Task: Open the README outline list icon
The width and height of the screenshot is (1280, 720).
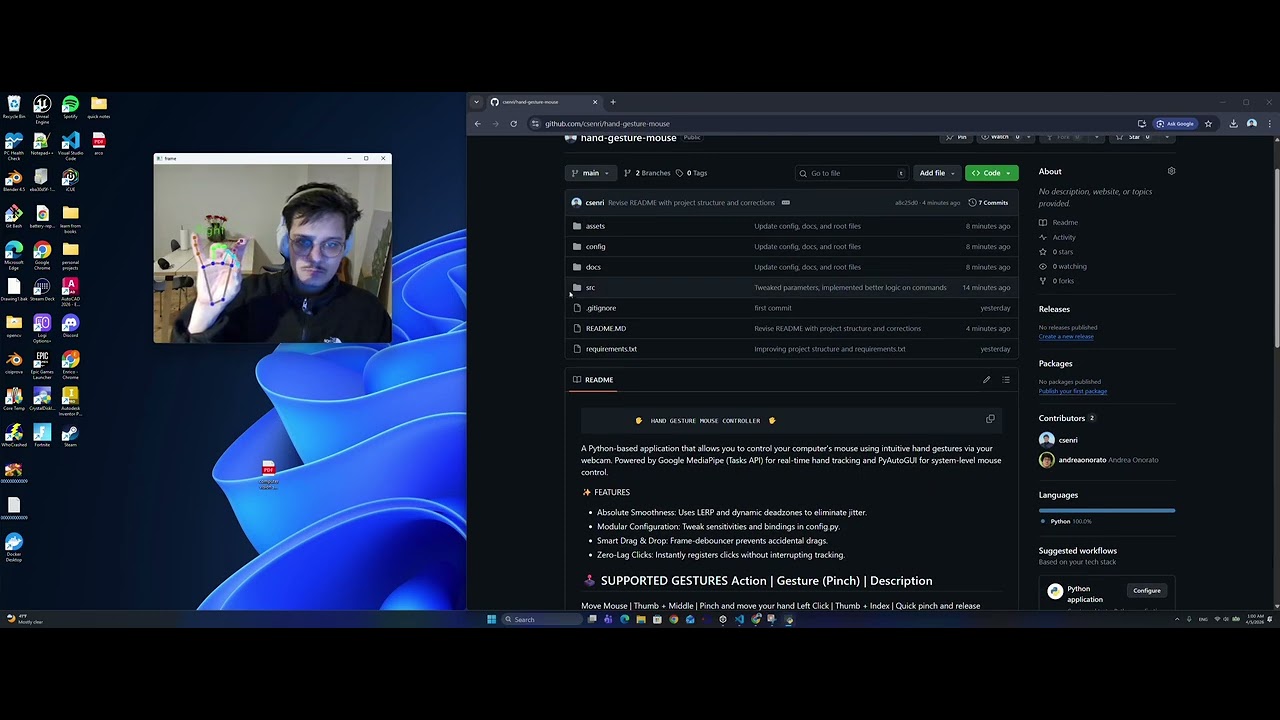Action: [x=1006, y=380]
